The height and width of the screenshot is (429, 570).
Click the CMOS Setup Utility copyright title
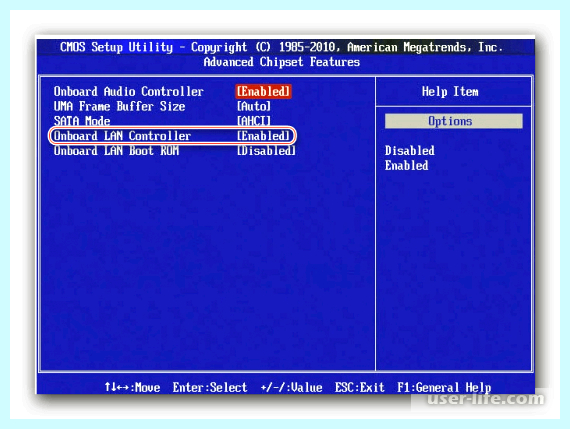pos(282,47)
